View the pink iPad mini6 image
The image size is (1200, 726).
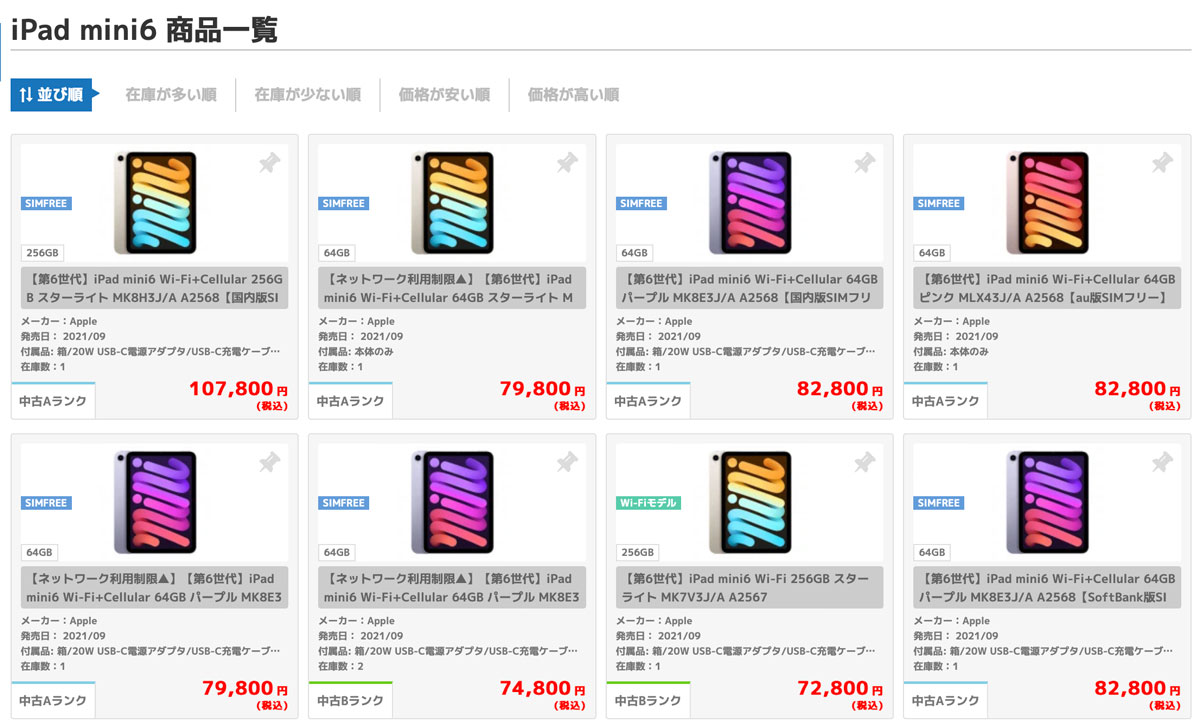[1047, 203]
